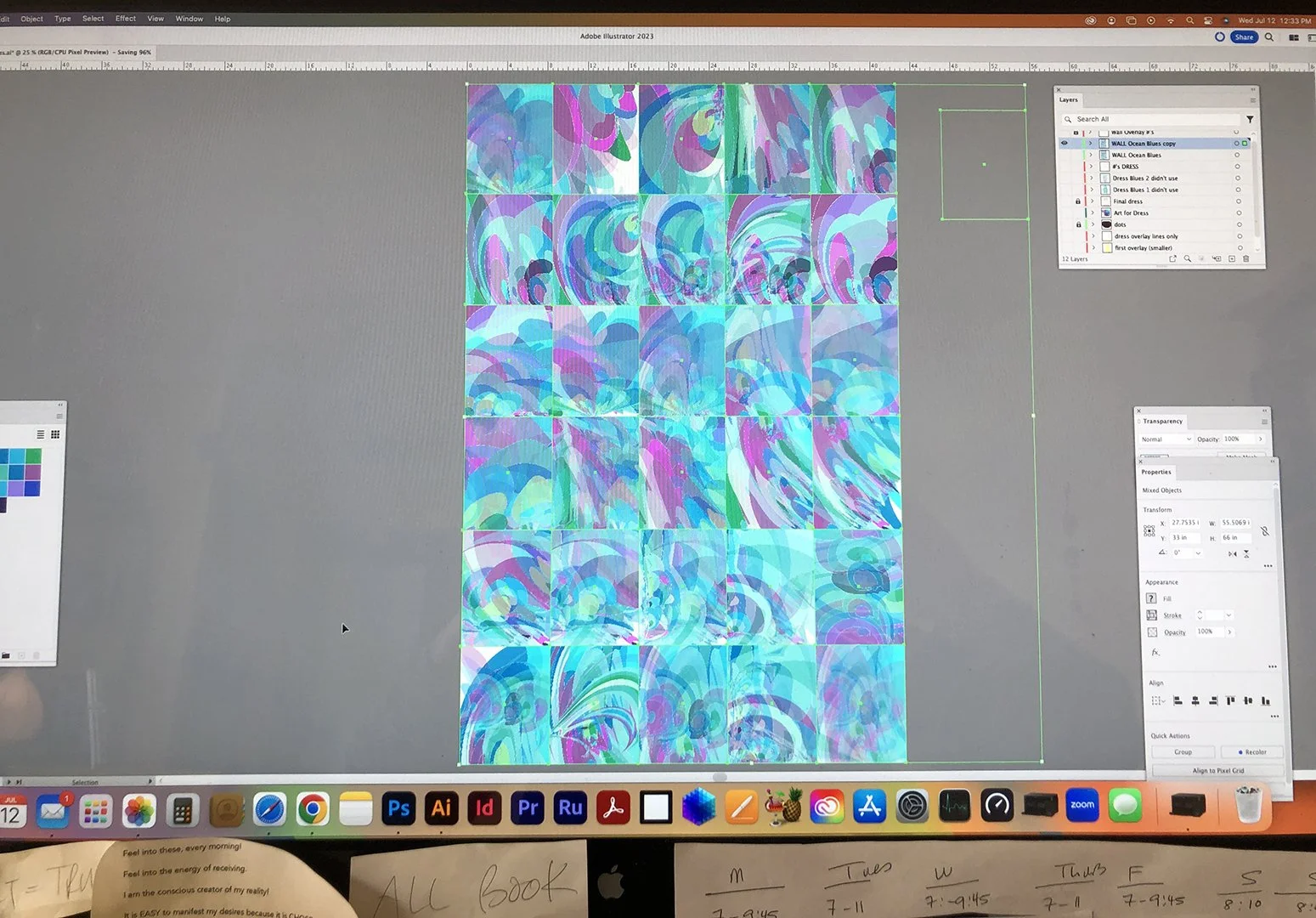1316x918 pixels.
Task: Launch Photoshop from the dock
Action: point(398,807)
